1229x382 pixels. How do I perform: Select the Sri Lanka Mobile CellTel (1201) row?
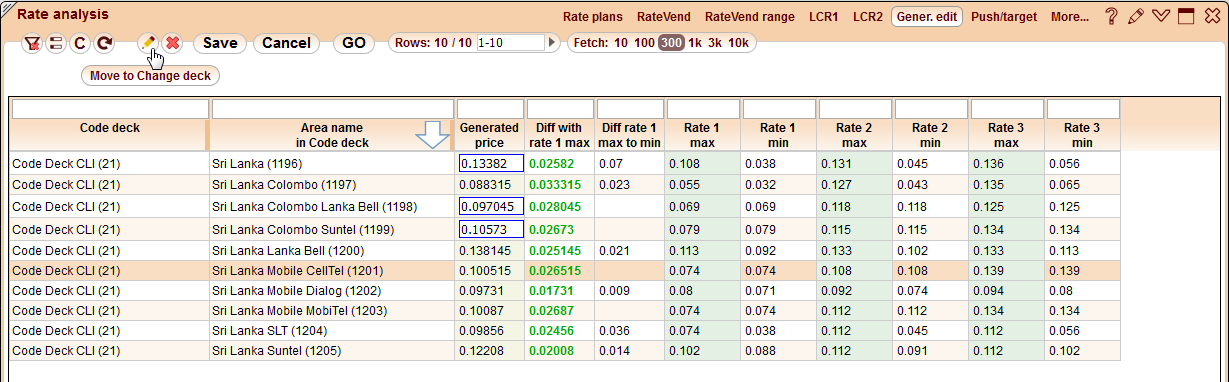coord(565,270)
